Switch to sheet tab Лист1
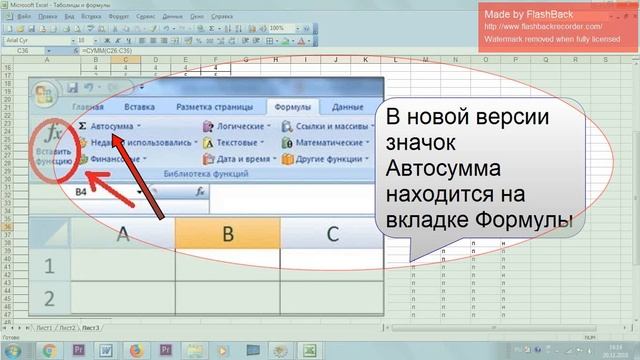 pyautogui.click(x=44, y=328)
